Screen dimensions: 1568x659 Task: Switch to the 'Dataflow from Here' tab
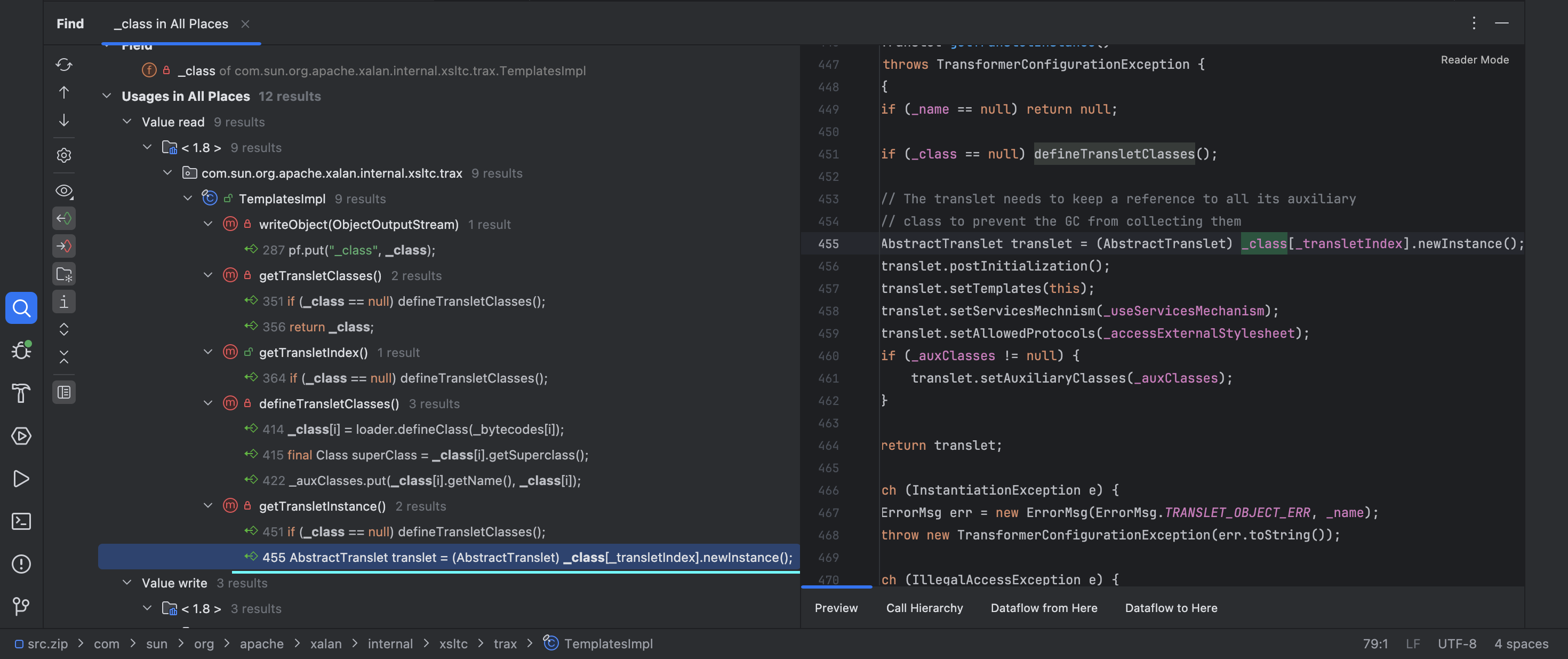1043,608
